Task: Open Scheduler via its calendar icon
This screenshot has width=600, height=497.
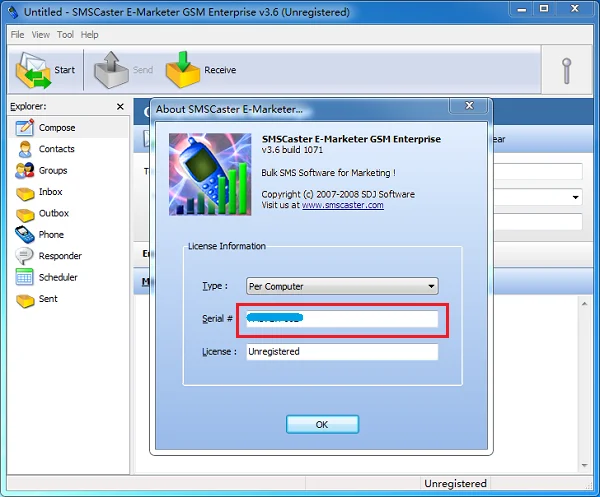Action: tap(24, 277)
